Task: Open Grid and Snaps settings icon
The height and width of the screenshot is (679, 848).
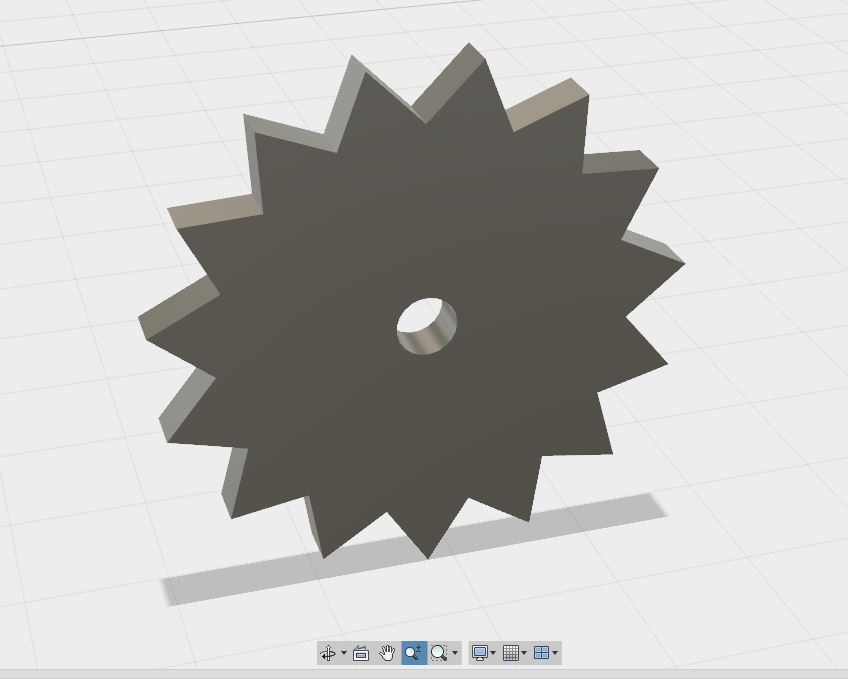Action: point(511,653)
